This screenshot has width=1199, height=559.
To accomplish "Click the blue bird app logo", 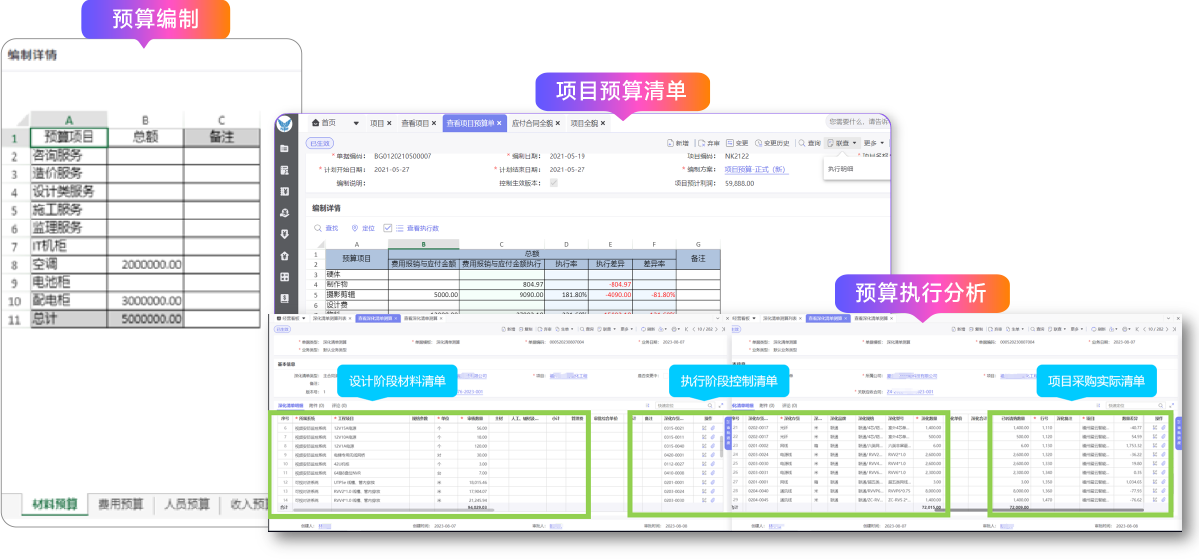I will pyautogui.click(x=284, y=124).
